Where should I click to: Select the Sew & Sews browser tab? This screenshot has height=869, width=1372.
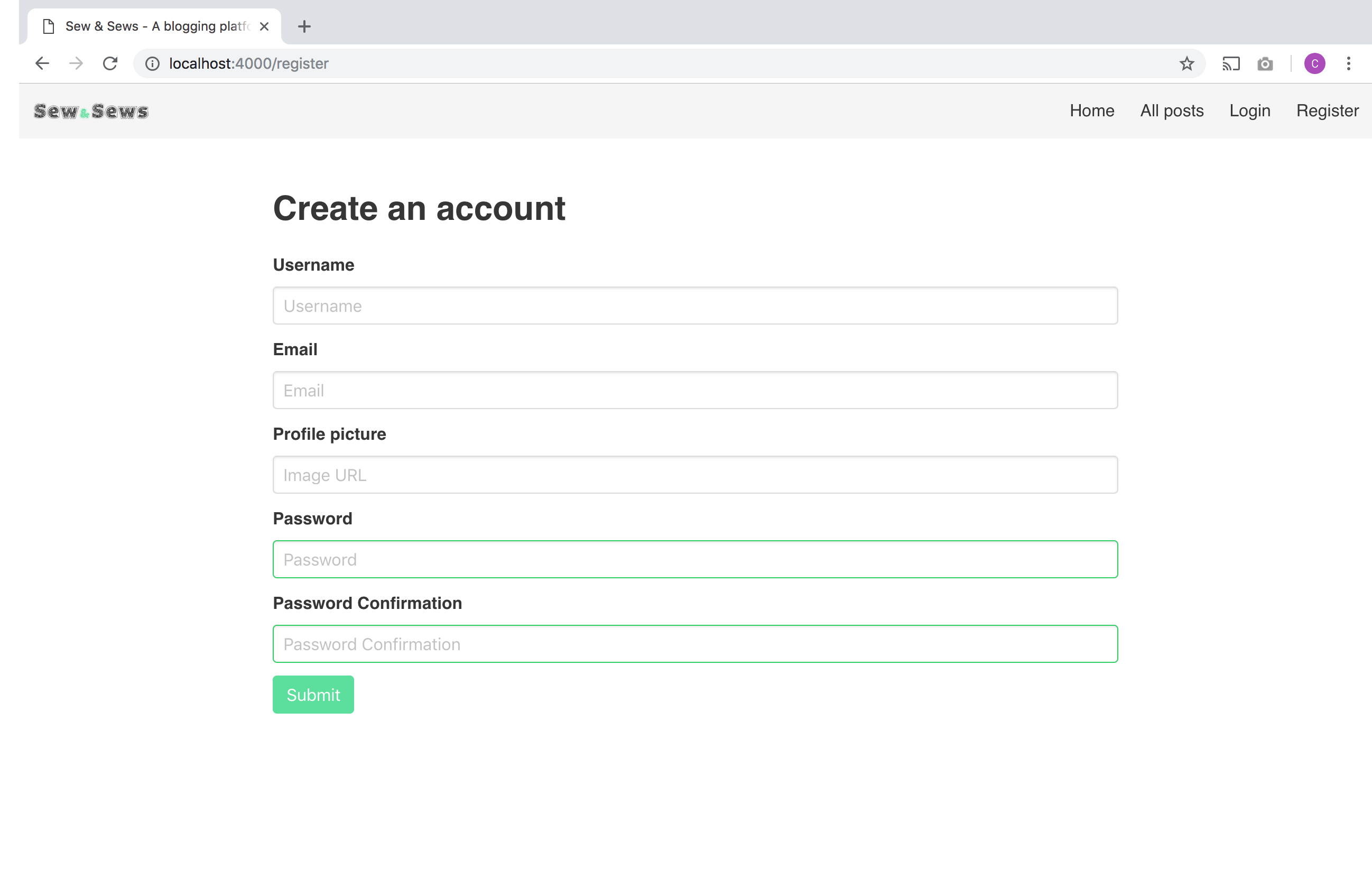point(154,26)
